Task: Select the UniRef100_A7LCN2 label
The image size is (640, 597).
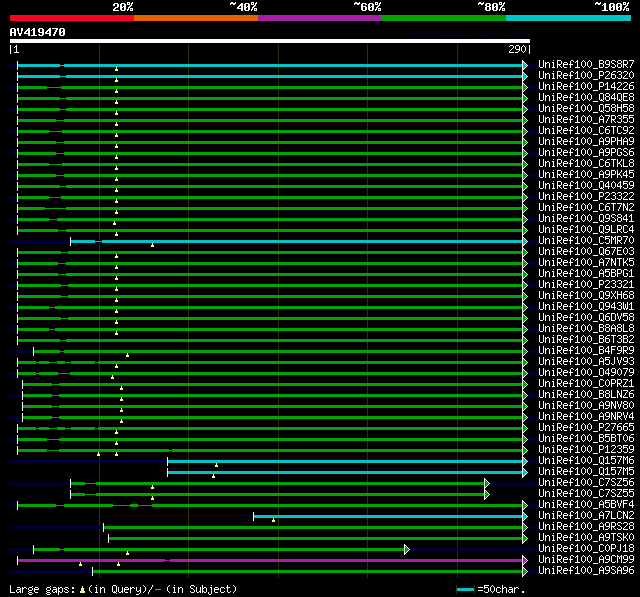Action: click(x=586, y=516)
